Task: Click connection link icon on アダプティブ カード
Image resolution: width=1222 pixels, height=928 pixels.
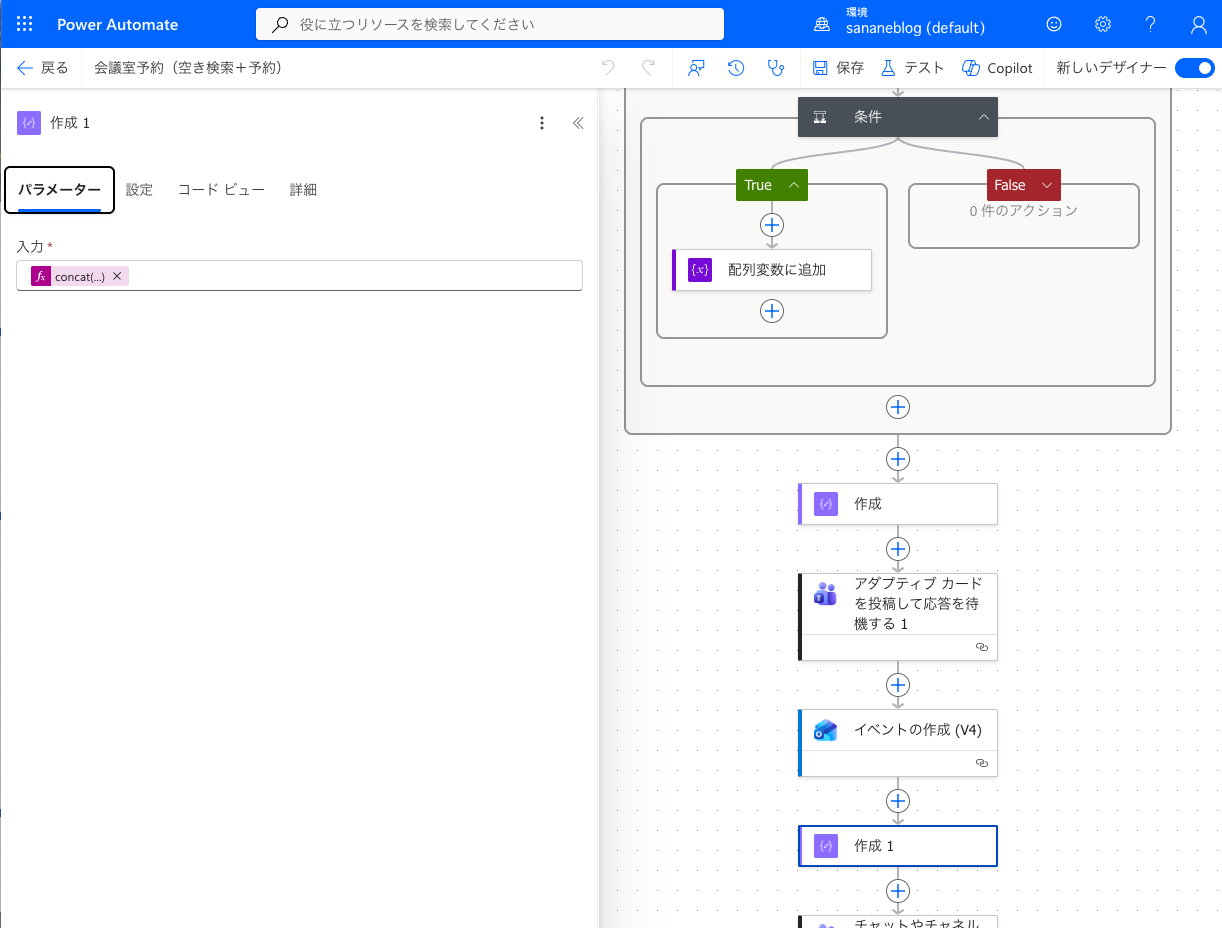Action: pos(982,648)
